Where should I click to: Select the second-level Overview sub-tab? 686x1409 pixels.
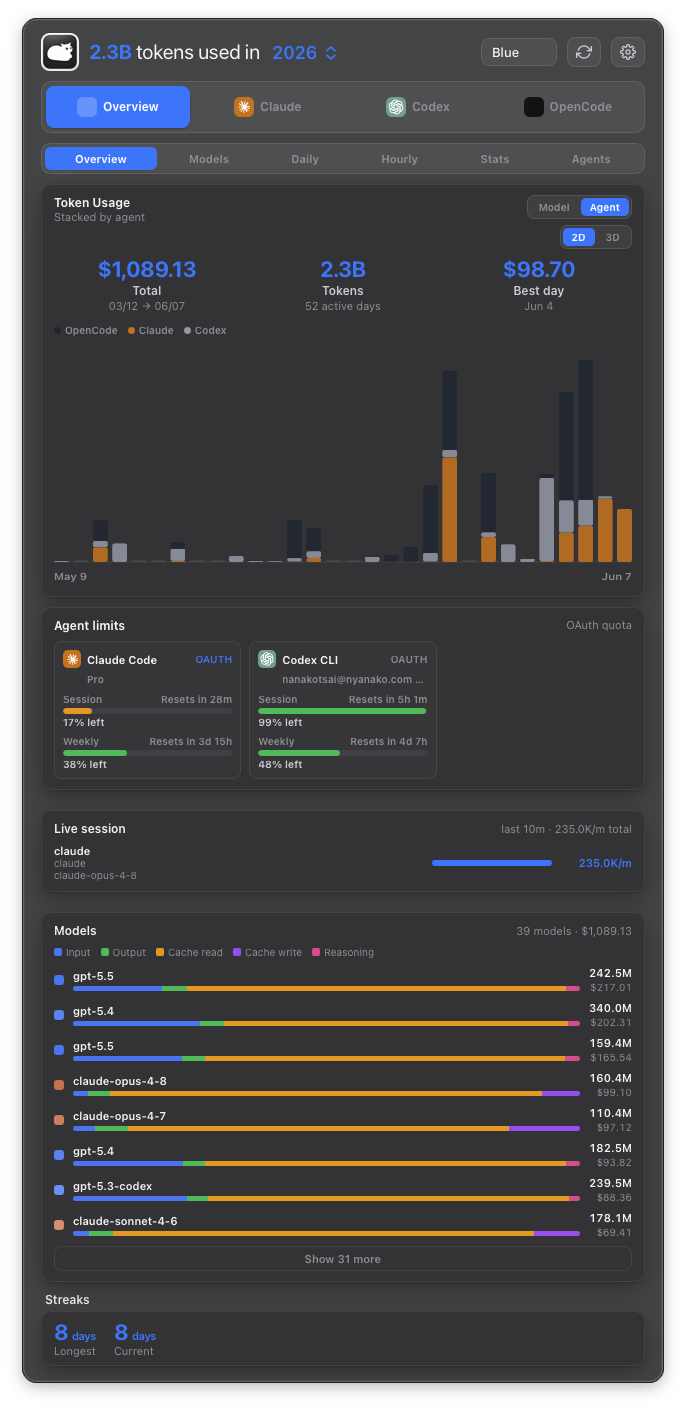click(101, 159)
